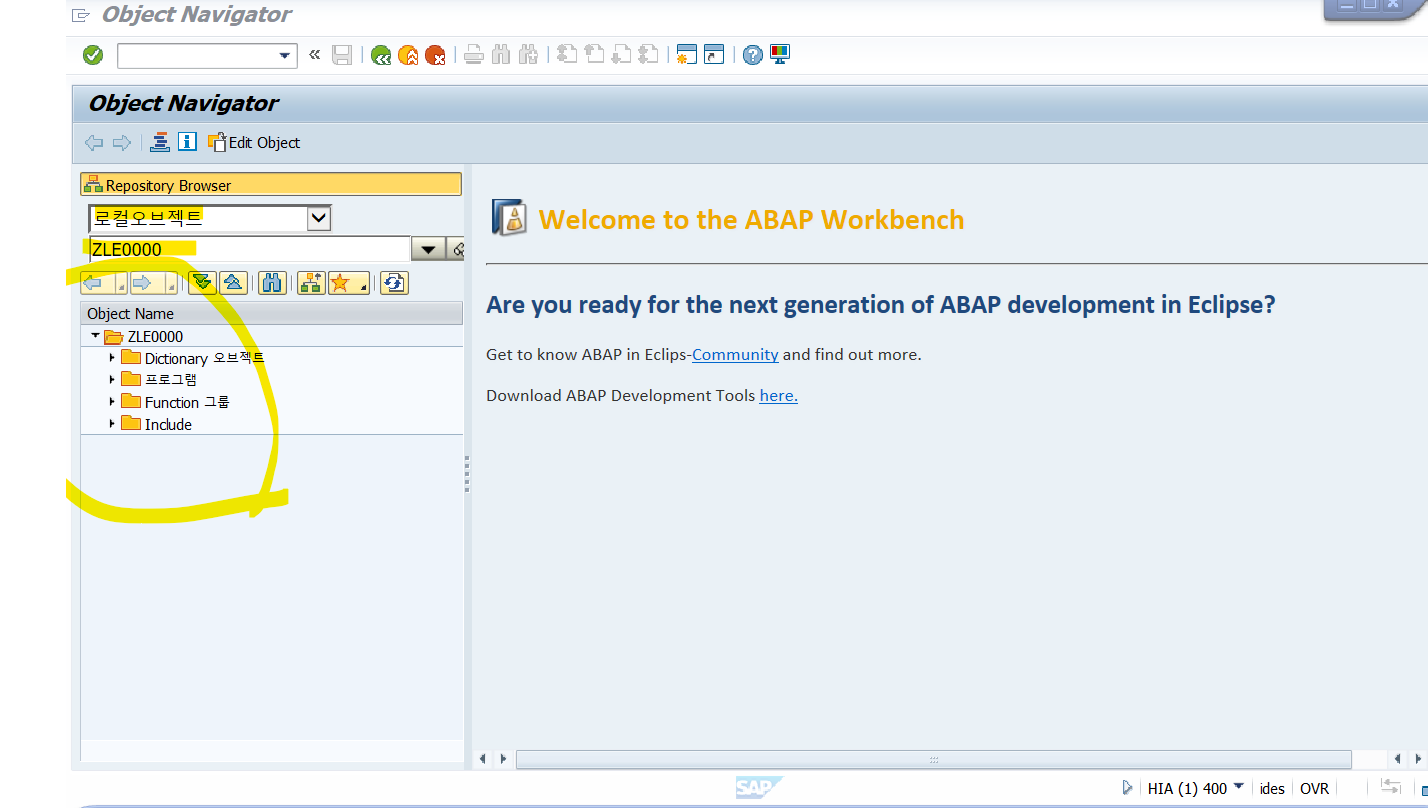Click the green Back icon
This screenshot has width=1428, height=808.
pyautogui.click(x=380, y=55)
